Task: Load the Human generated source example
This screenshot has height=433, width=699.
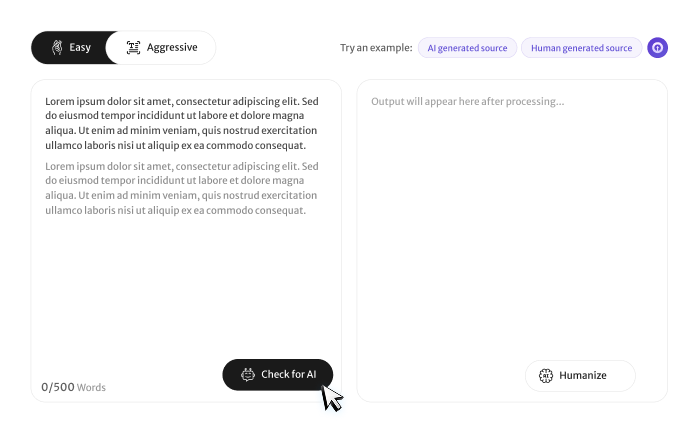Action: coord(581,48)
